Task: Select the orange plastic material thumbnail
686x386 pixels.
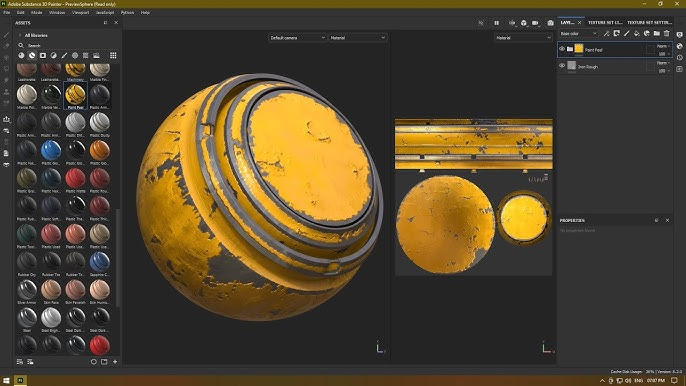Action: 100,150
